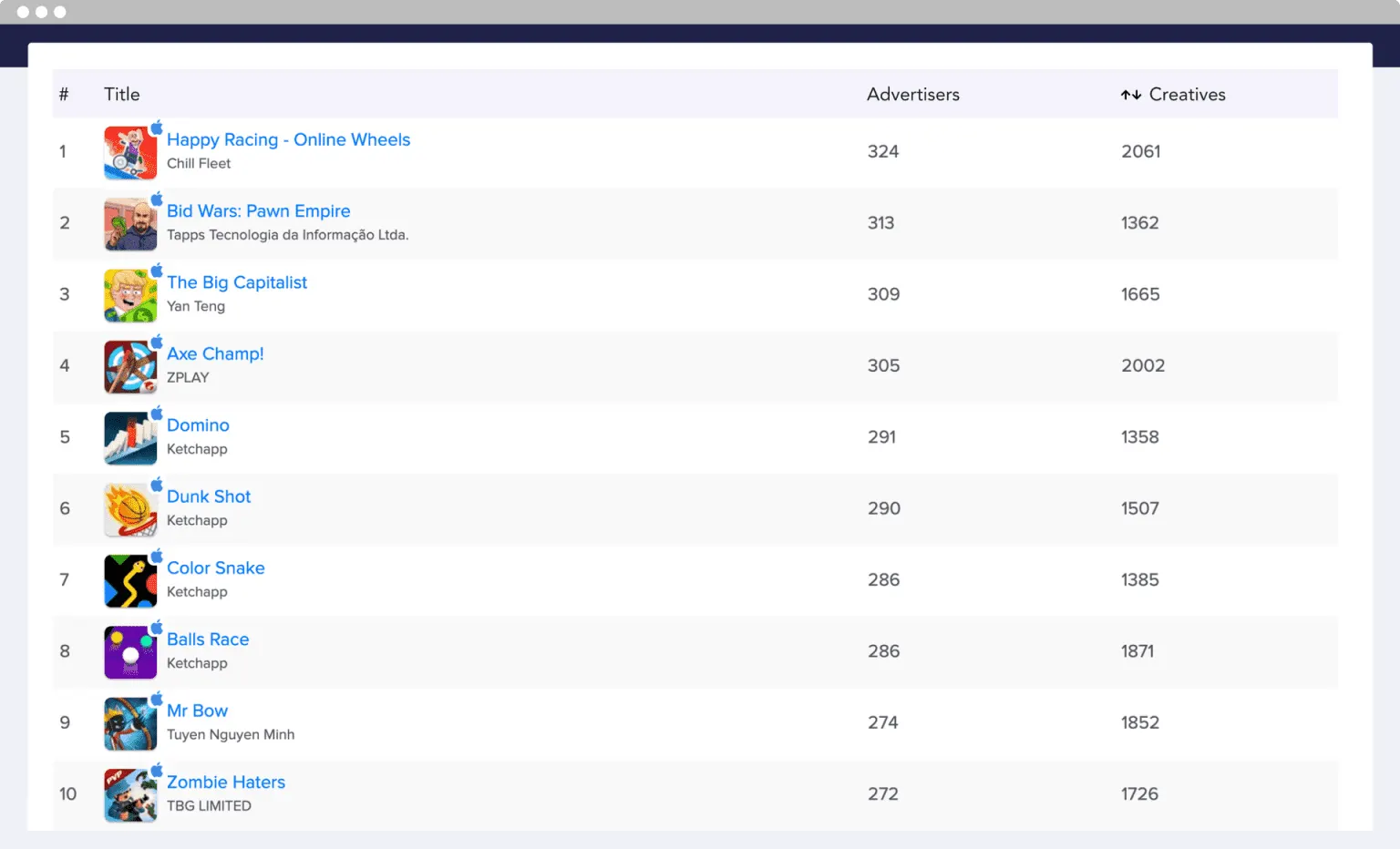Click creatives value 1385
This screenshot has width=1400, height=849.
(x=1139, y=580)
